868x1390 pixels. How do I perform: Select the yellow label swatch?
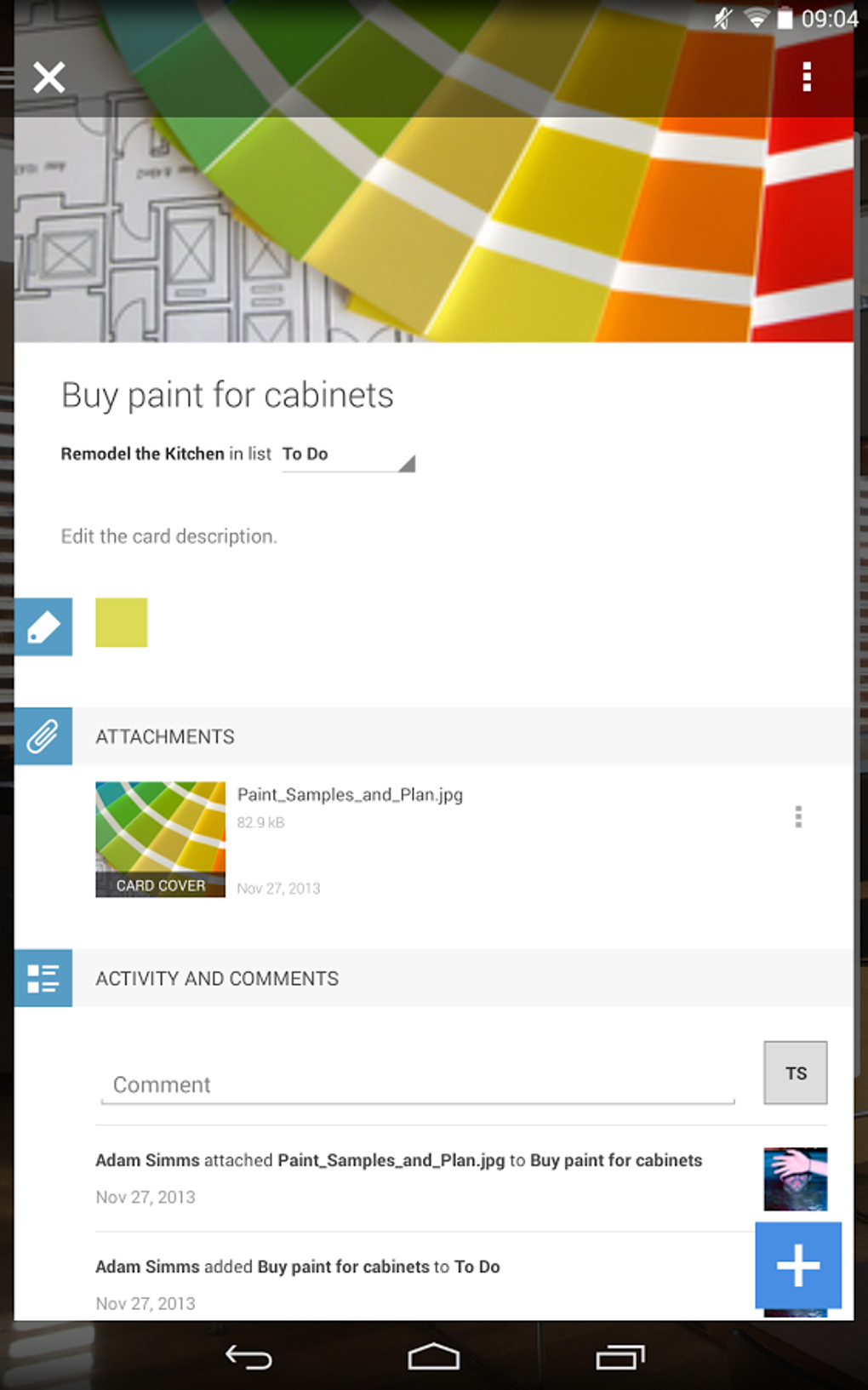[x=122, y=622]
